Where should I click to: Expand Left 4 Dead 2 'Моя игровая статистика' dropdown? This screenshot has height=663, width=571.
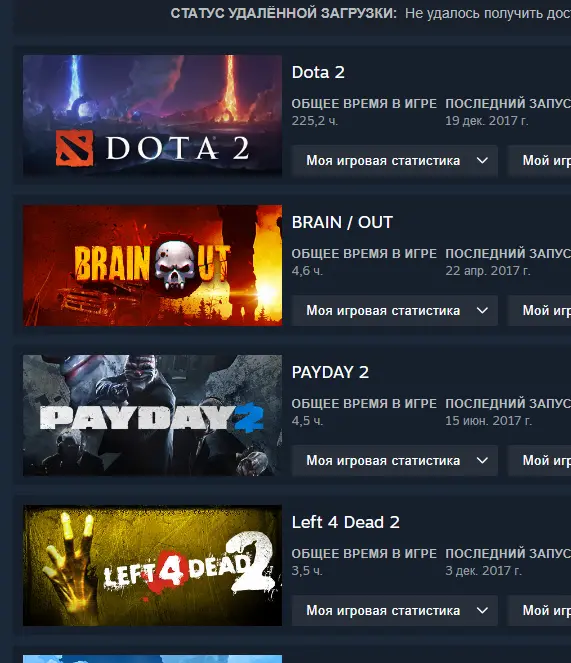pos(395,611)
